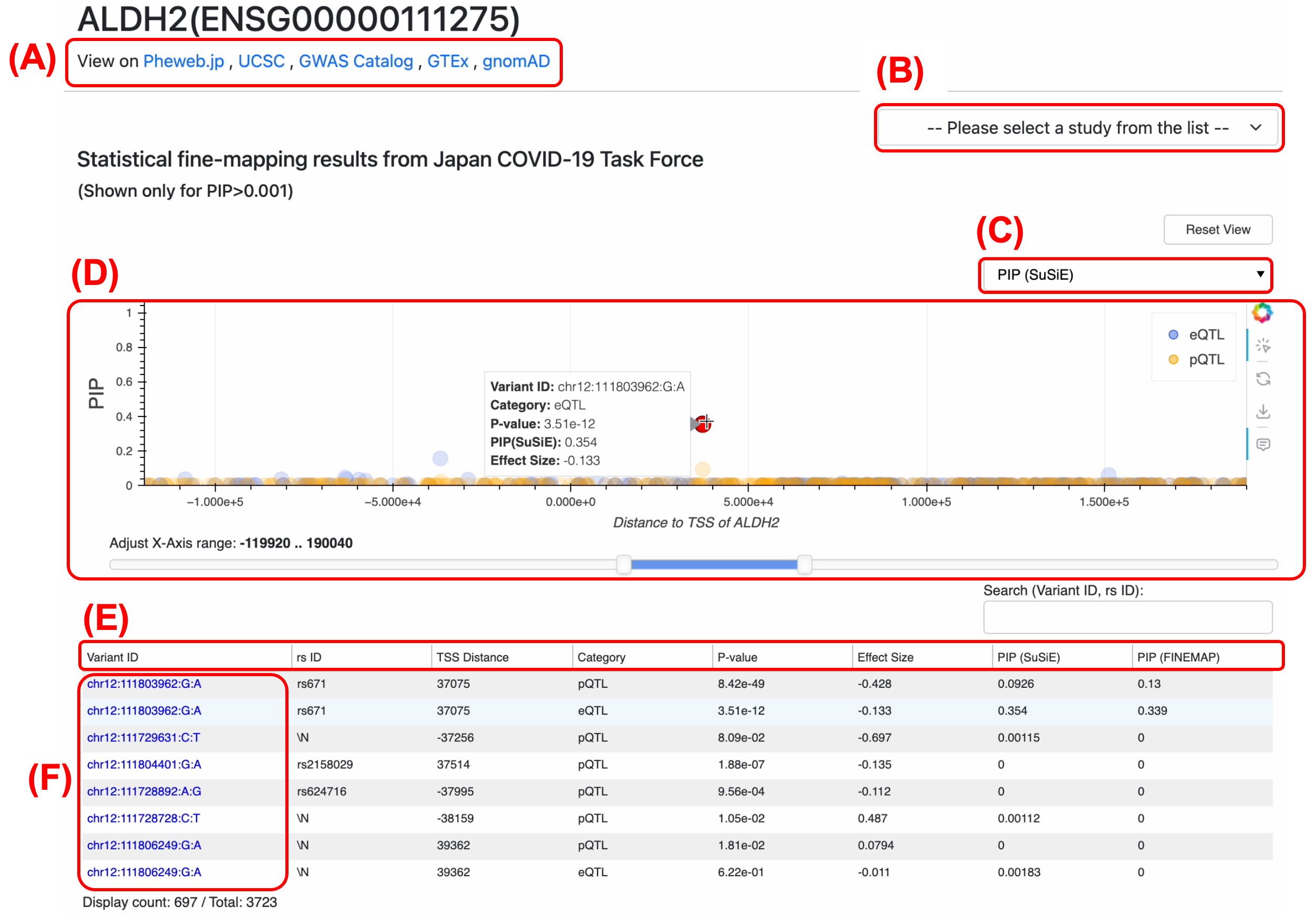Click the variant search input field
The width and height of the screenshot is (1316, 916).
tap(1127, 617)
